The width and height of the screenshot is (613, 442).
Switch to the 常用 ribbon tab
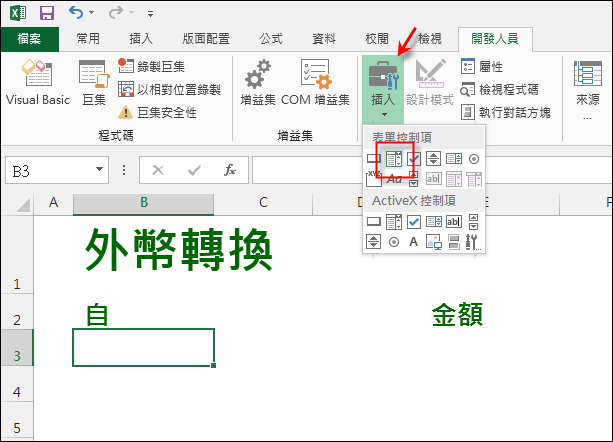tap(88, 39)
